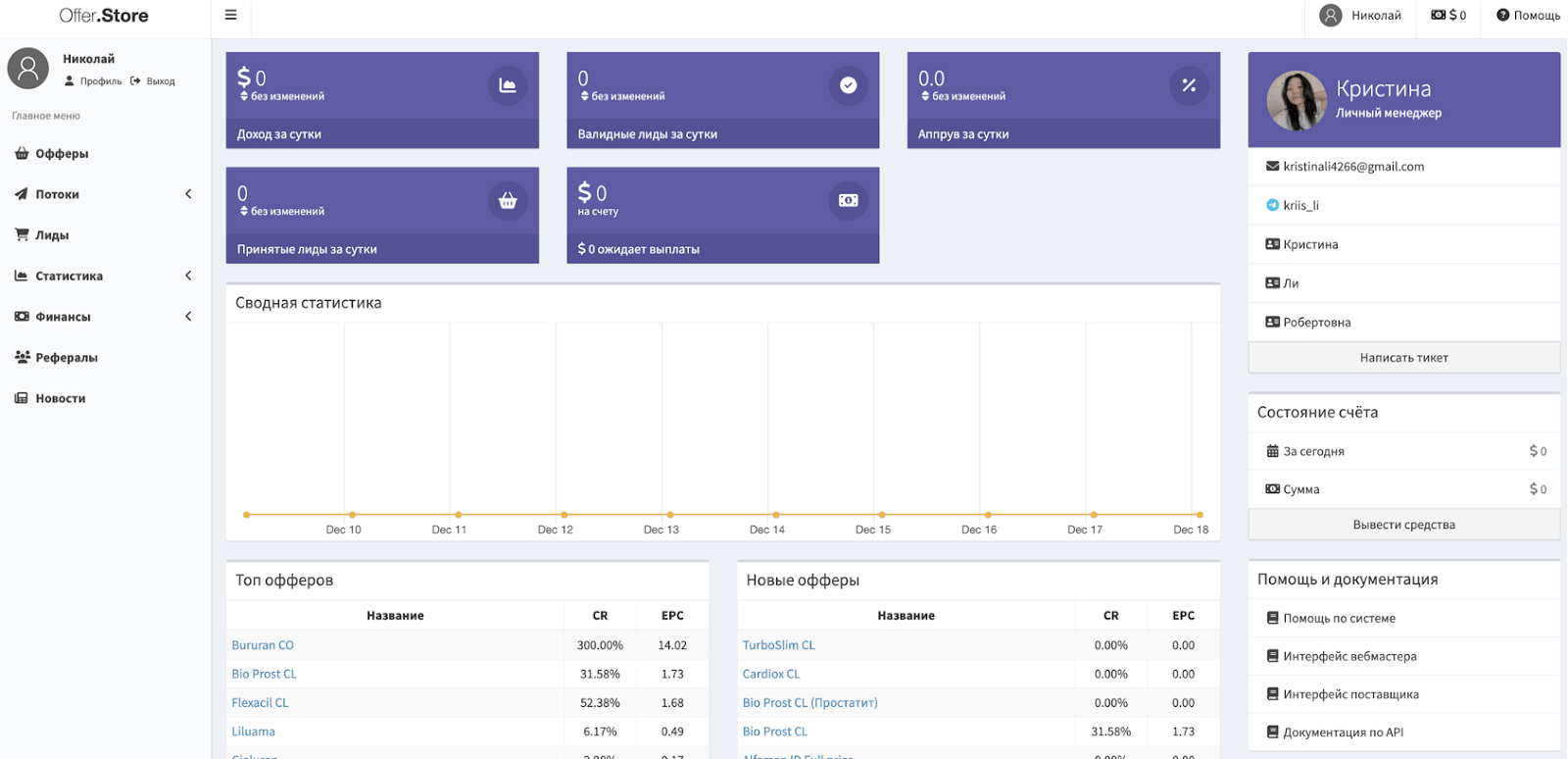Click the Dec 14 data point on chart
Image resolution: width=1568 pixels, height=759 pixels.
pos(776,515)
